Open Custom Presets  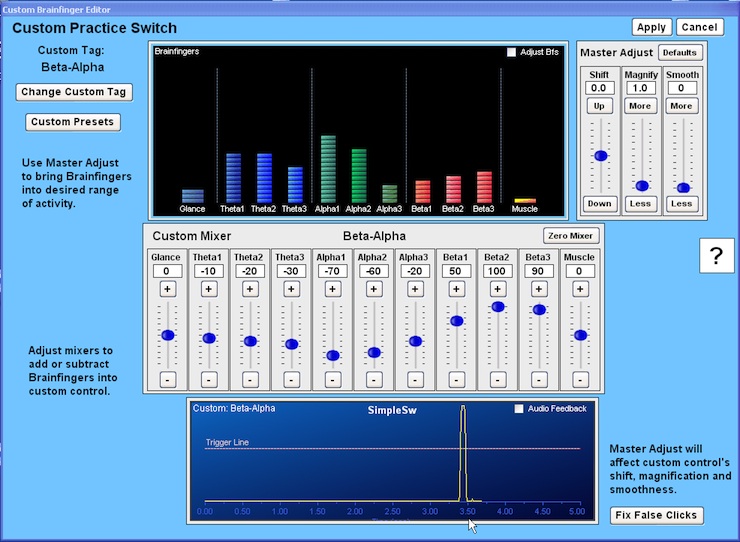tap(73, 122)
